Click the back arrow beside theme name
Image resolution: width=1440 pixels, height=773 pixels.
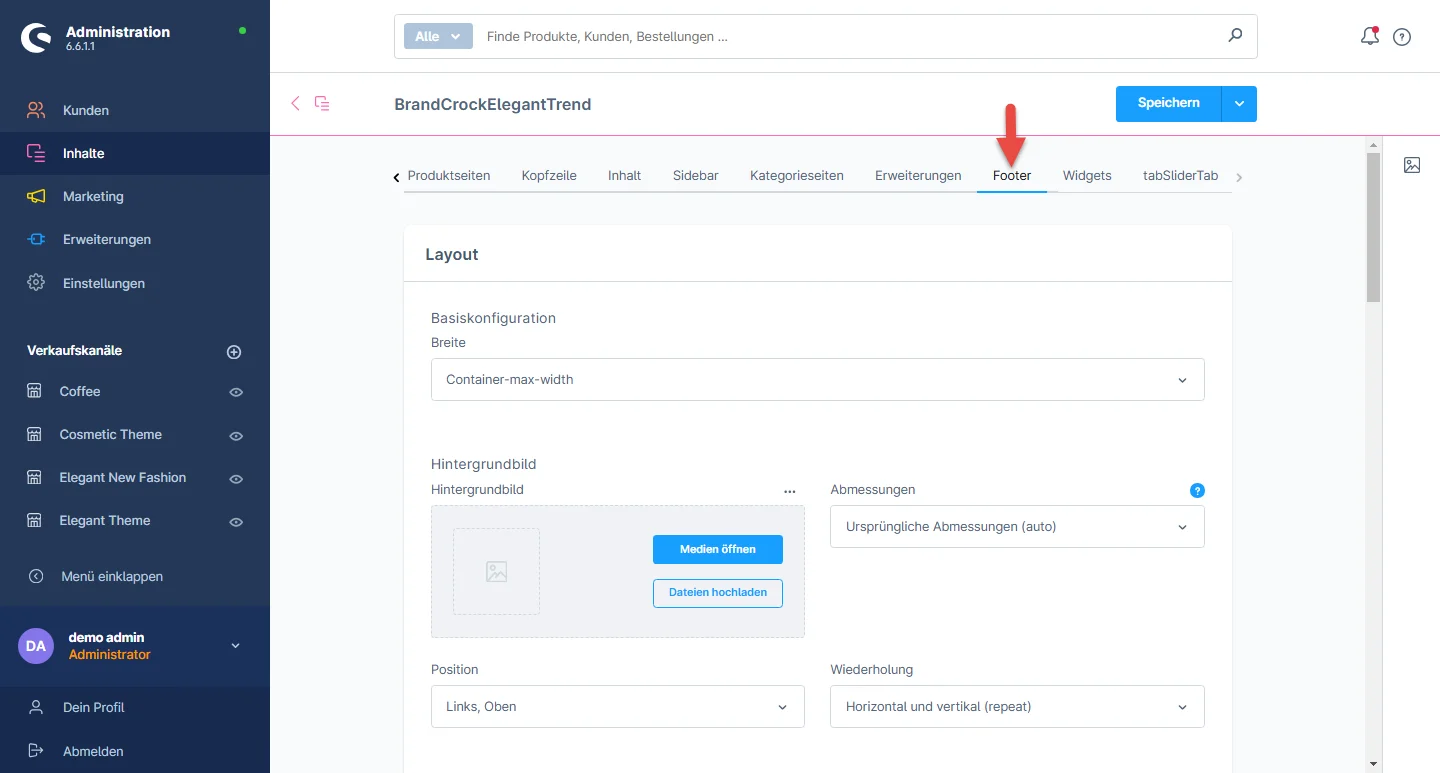(295, 103)
